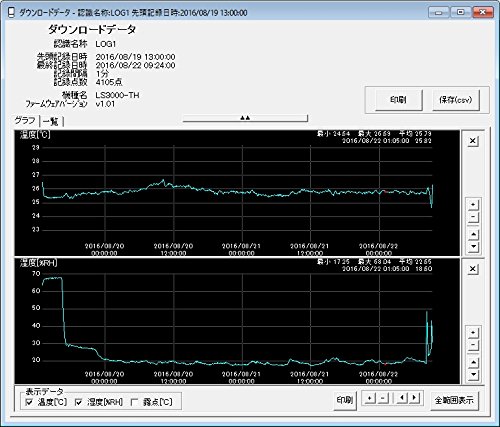This screenshot has width=500, height=427.
Task: Zoom in time axis with bottom + button
Action: (370, 398)
